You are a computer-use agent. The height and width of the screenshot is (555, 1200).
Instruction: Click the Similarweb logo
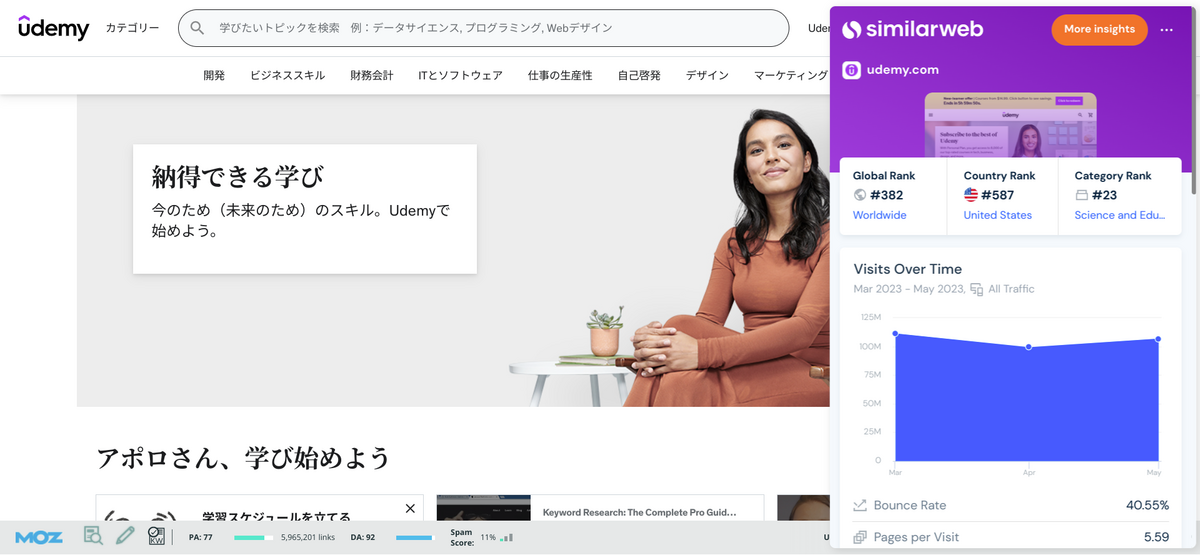coord(912,29)
